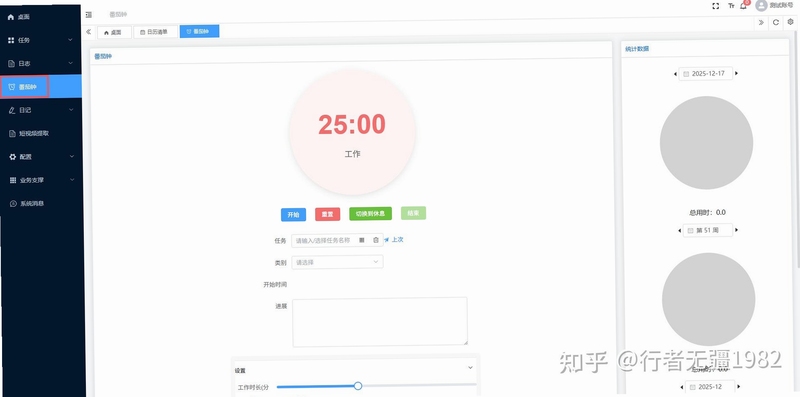Start the timer with 开始 button
The width and height of the screenshot is (800, 397).
(x=293, y=215)
